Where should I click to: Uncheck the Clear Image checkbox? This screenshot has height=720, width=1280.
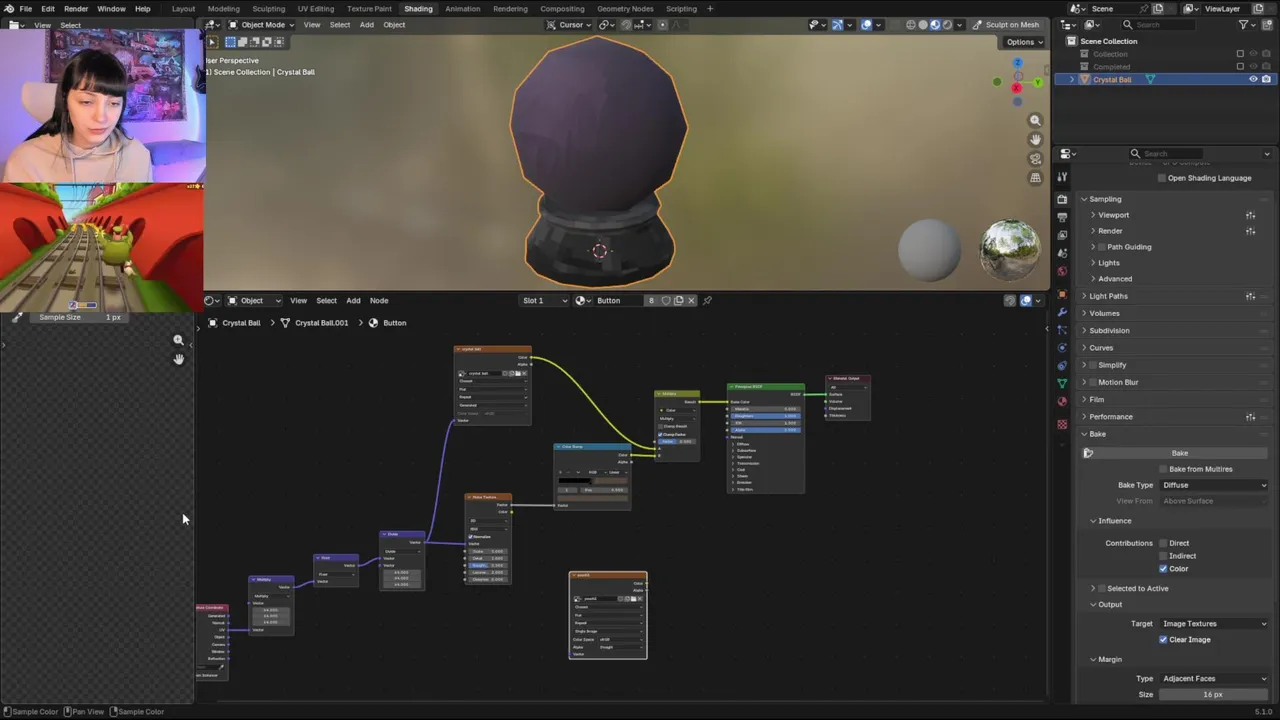click(x=1163, y=640)
